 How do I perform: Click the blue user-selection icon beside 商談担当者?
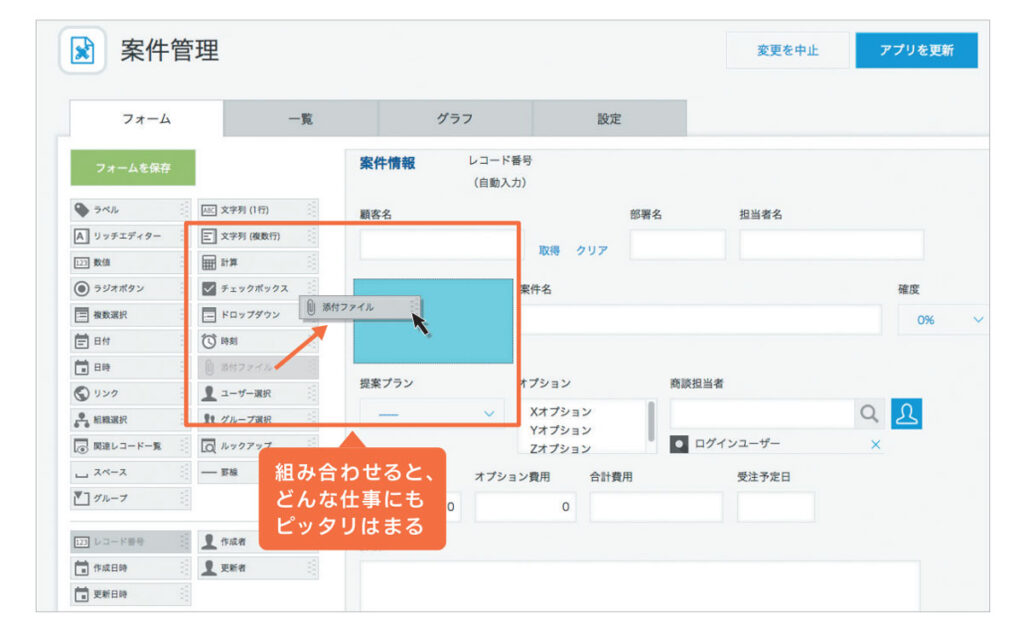click(x=905, y=413)
